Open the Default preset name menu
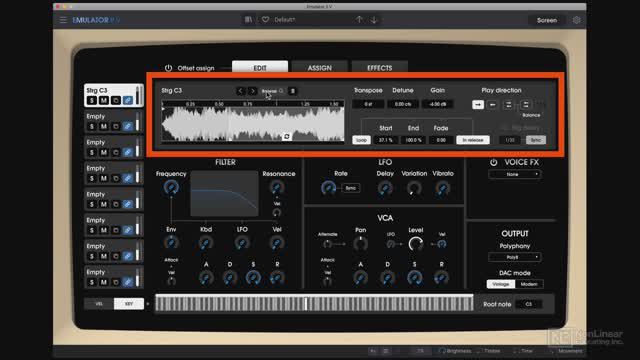The image size is (640, 360). pos(284,20)
